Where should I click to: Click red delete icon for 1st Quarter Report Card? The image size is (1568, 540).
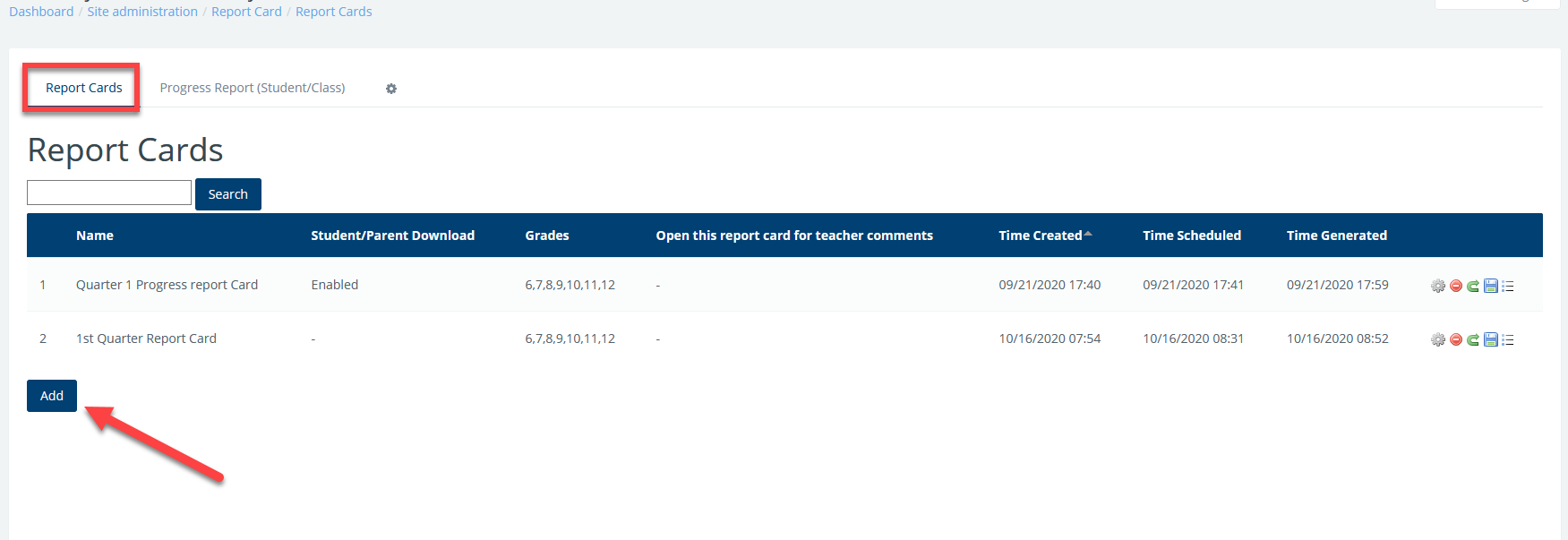click(1455, 339)
